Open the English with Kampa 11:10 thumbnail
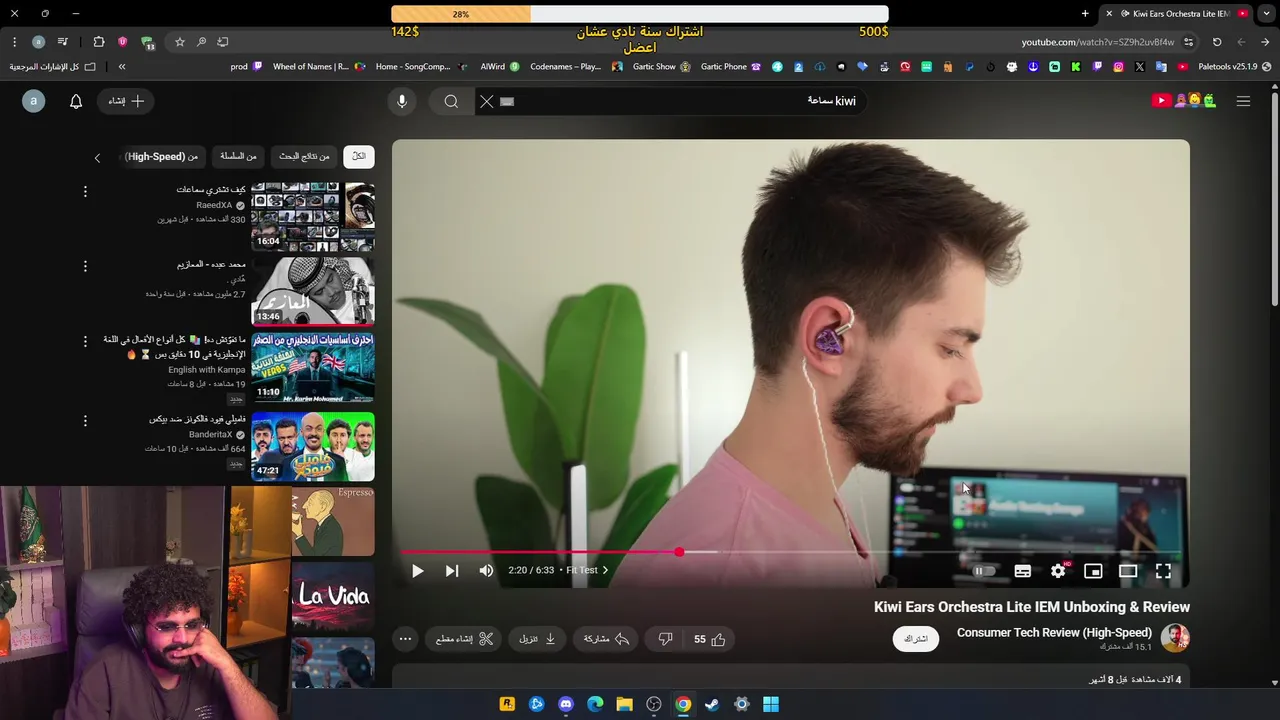The image size is (1280, 720). (x=313, y=367)
